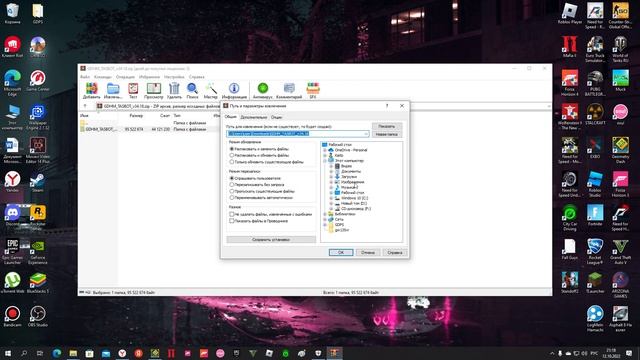Click the Отмена (Cancel) button
The width and height of the screenshot is (640, 360).
pyautogui.click(x=368, y=253)
